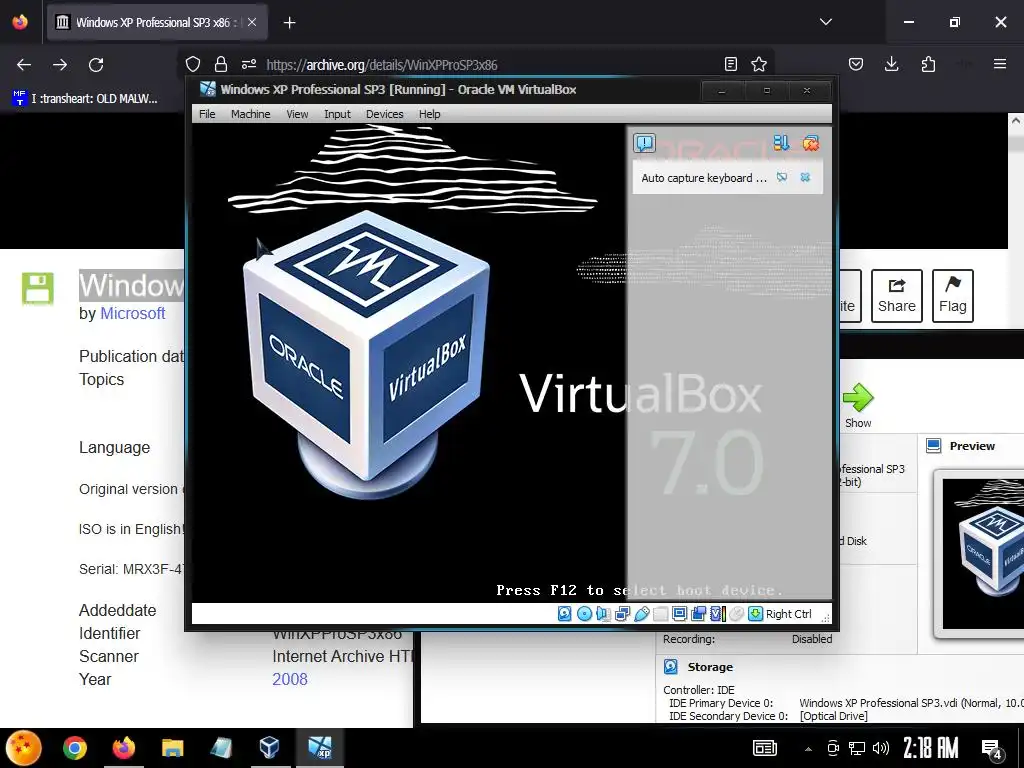Show hidden system tray icons arrow
The image size is (1024, 768).
tap(808, 749)
